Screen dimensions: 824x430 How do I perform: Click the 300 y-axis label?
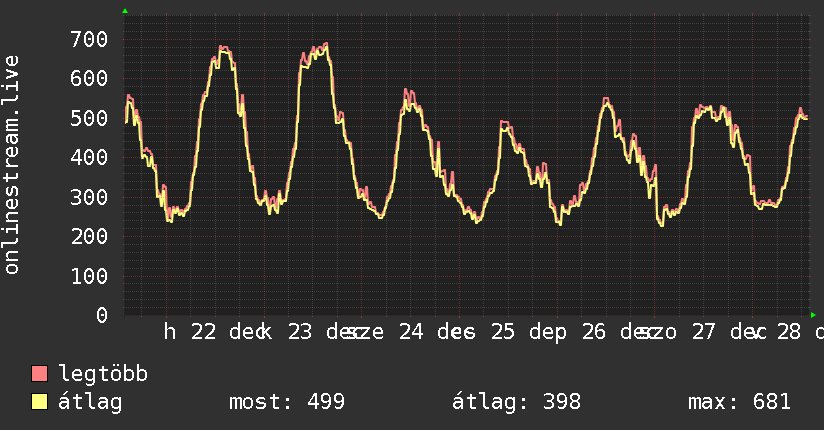click(89, 198)
